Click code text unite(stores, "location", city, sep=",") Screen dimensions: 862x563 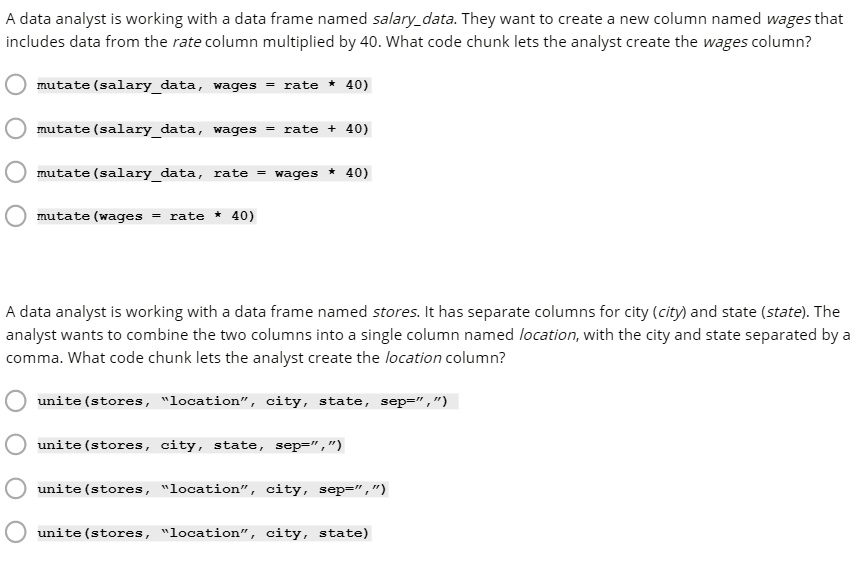[212, 489]
